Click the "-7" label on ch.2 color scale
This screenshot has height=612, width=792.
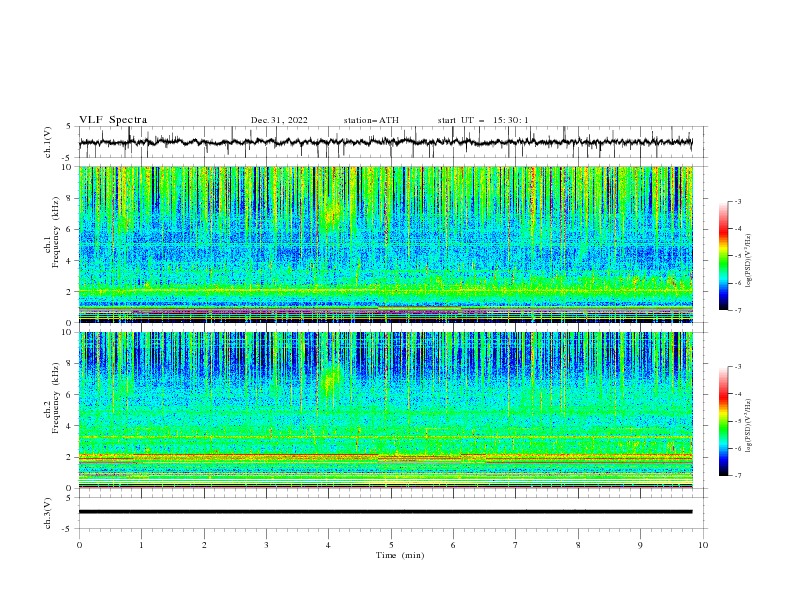tap(737, 476)
